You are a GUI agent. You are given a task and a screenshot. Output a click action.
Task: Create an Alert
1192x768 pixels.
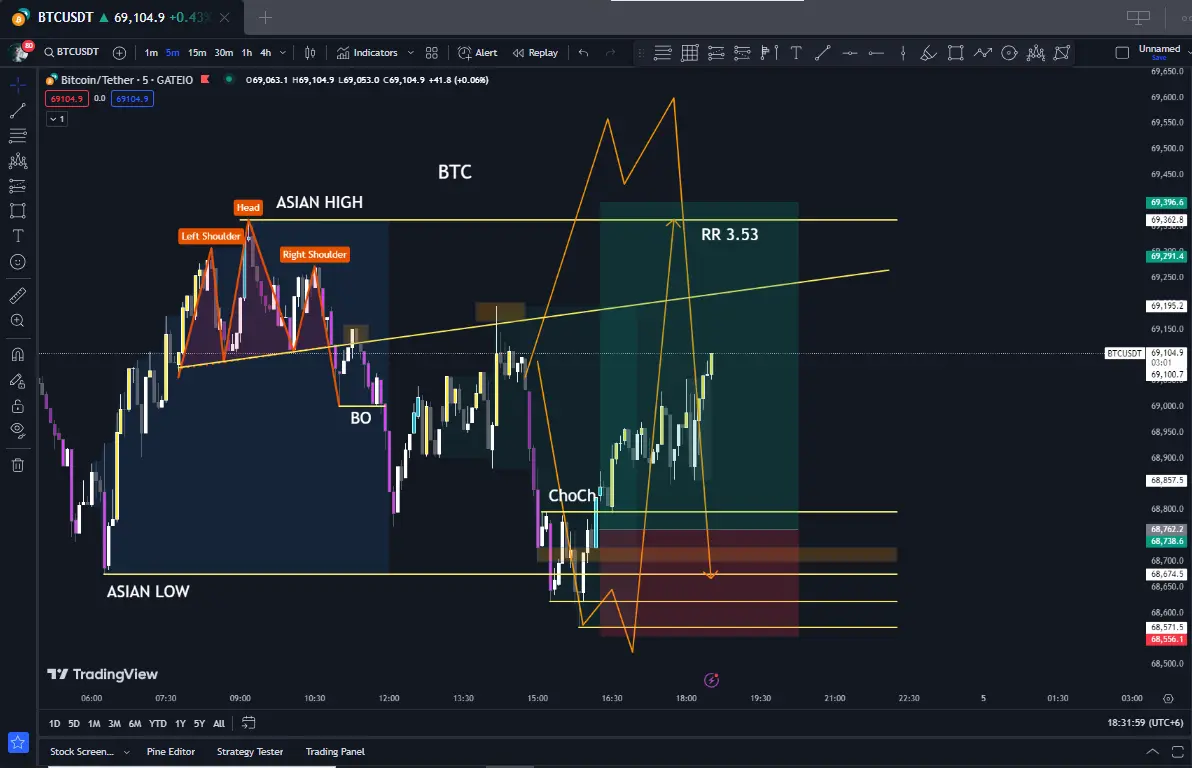(477, 52)
